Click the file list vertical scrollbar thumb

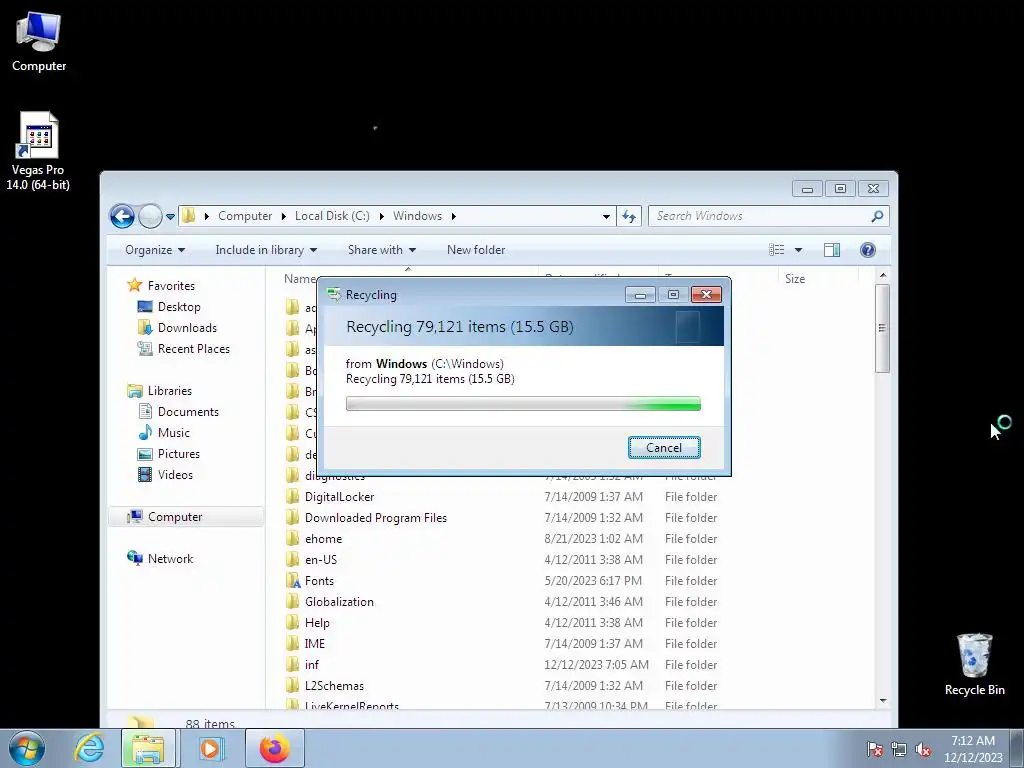pos(882,328)
